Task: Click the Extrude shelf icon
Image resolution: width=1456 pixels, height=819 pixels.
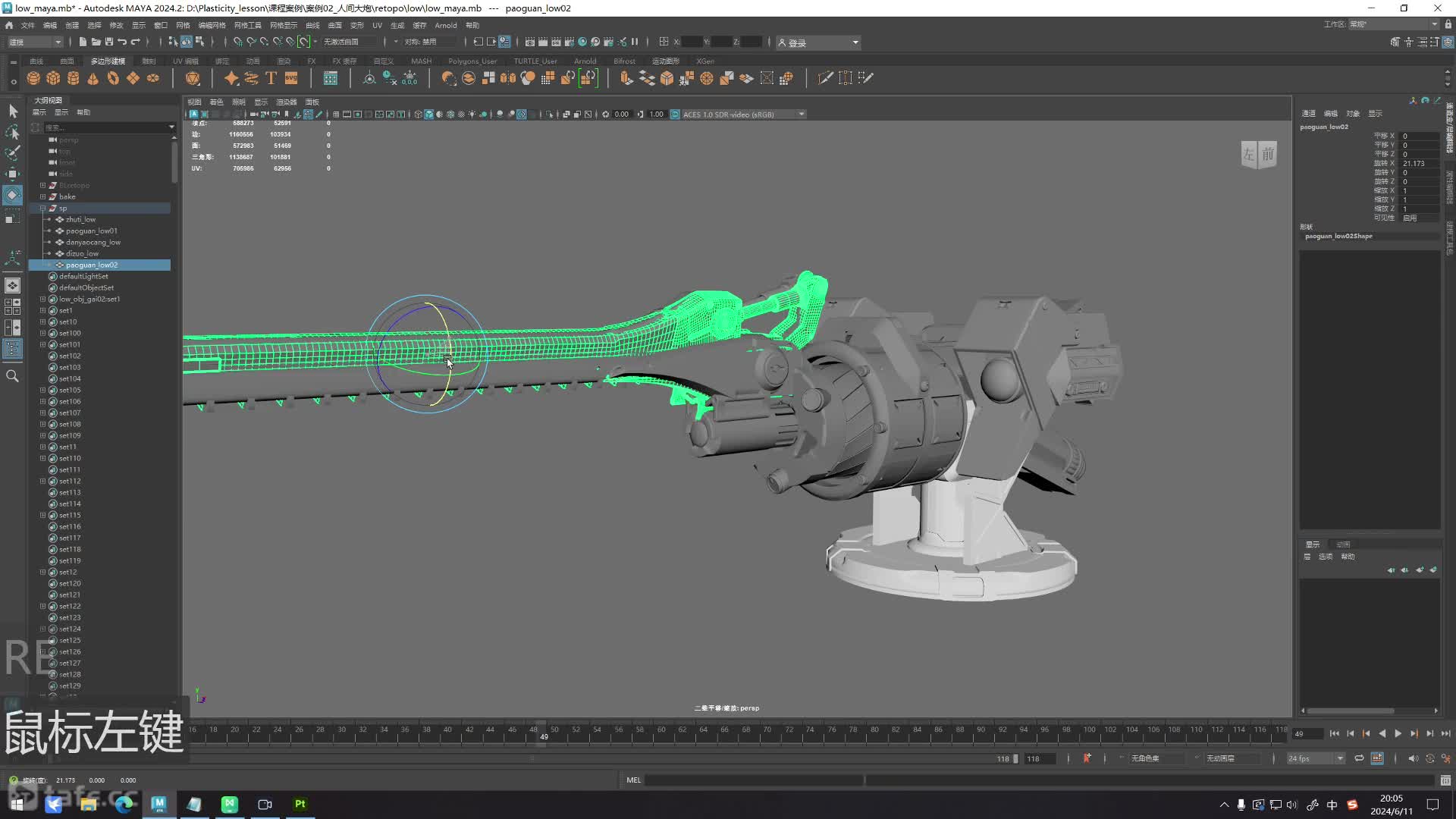Action: tap(626, 78)
